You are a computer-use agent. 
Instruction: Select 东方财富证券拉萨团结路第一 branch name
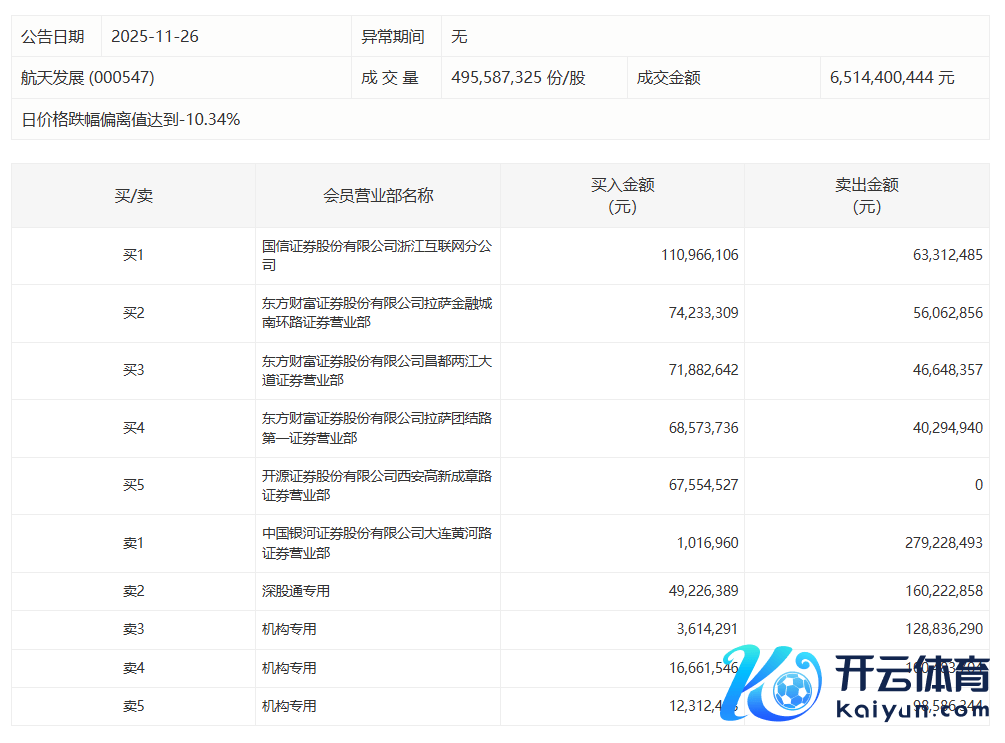point(376,428)
